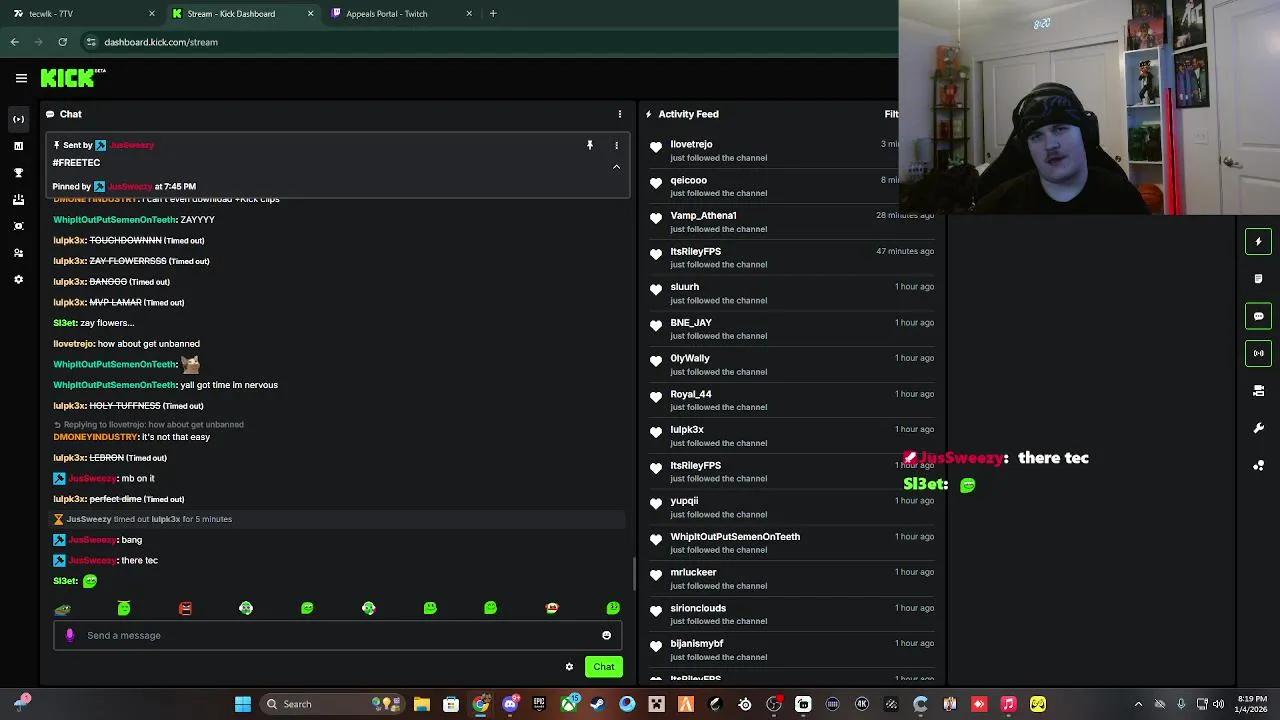Open Epic Games Launcher from the taskbar

coord(539,704)
